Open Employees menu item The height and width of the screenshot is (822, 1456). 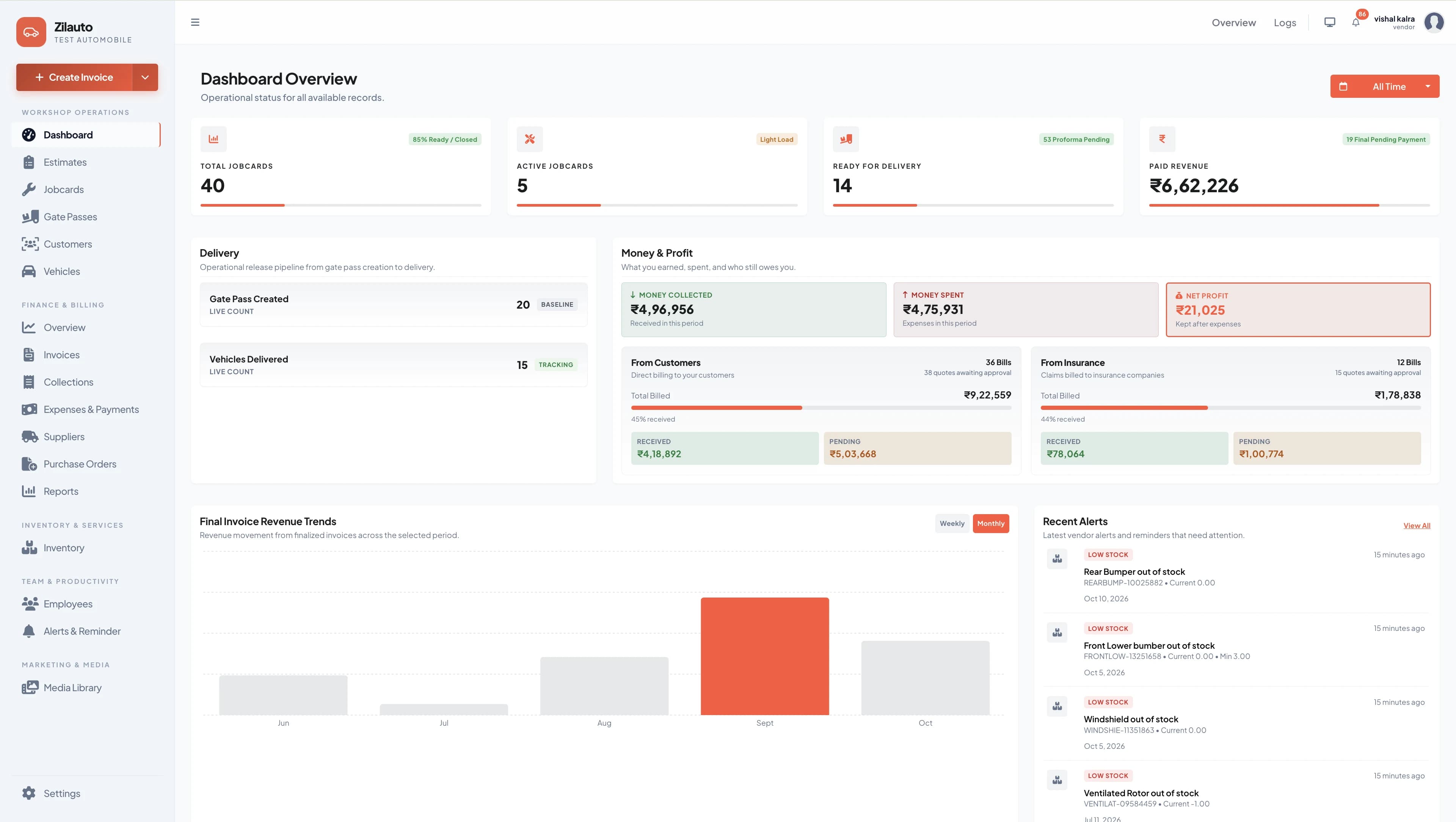[x=85, y=604]
